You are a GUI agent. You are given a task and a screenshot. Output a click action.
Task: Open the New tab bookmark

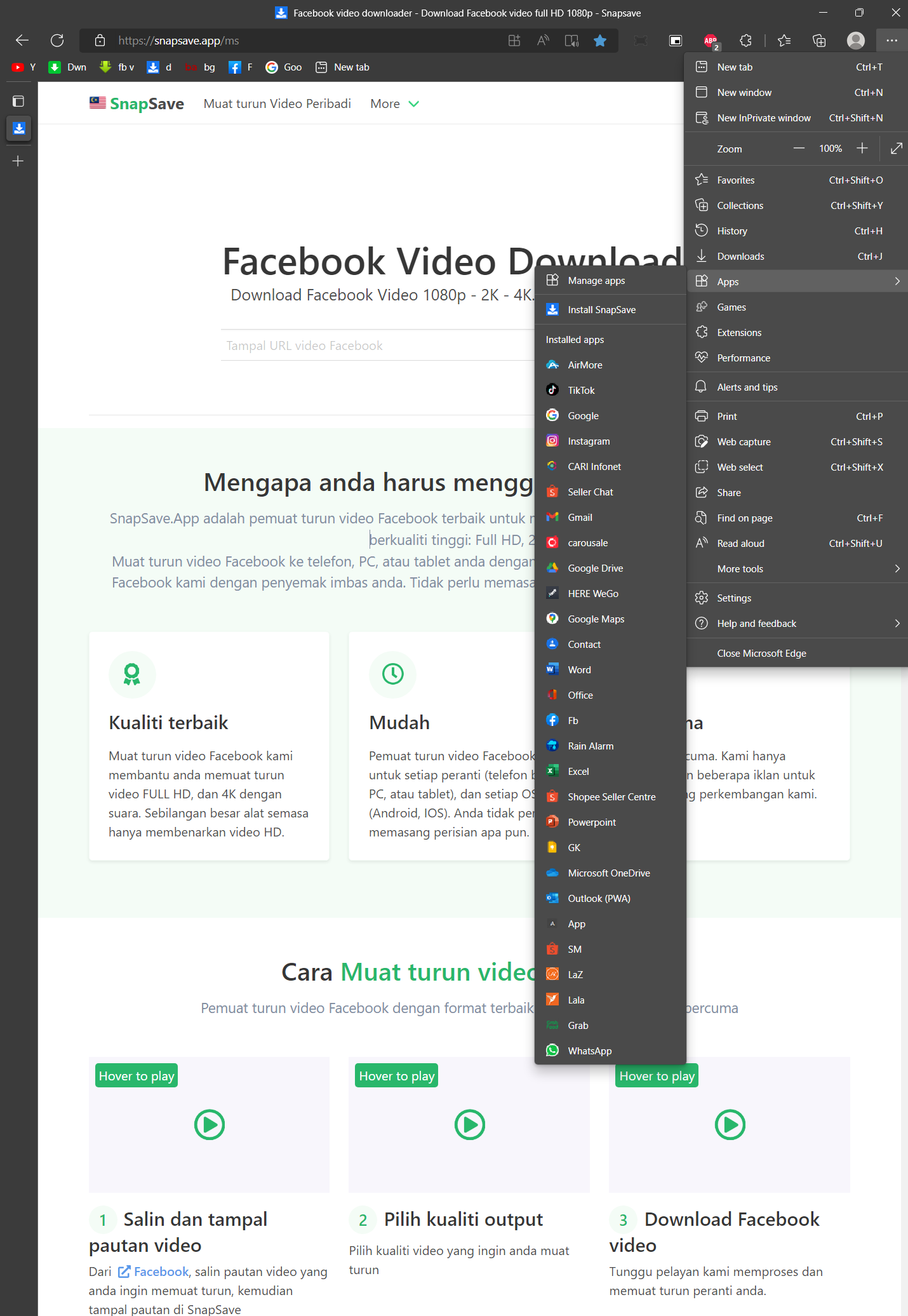[x=343, y=67]
